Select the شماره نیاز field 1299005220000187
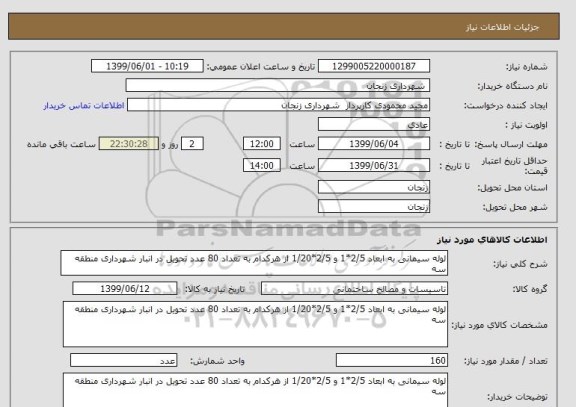The width and height of the screenshot is (576, 407). pos(374,66)
